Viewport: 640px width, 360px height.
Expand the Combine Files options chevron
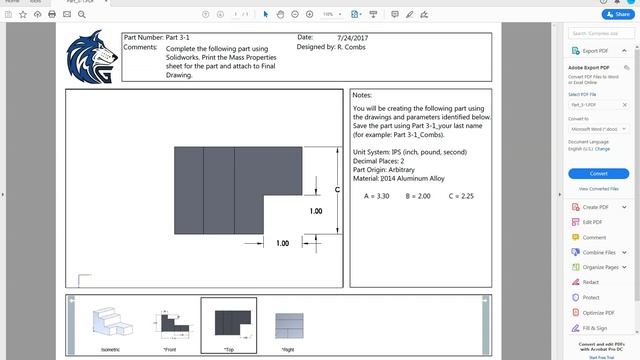click(624, 252)
